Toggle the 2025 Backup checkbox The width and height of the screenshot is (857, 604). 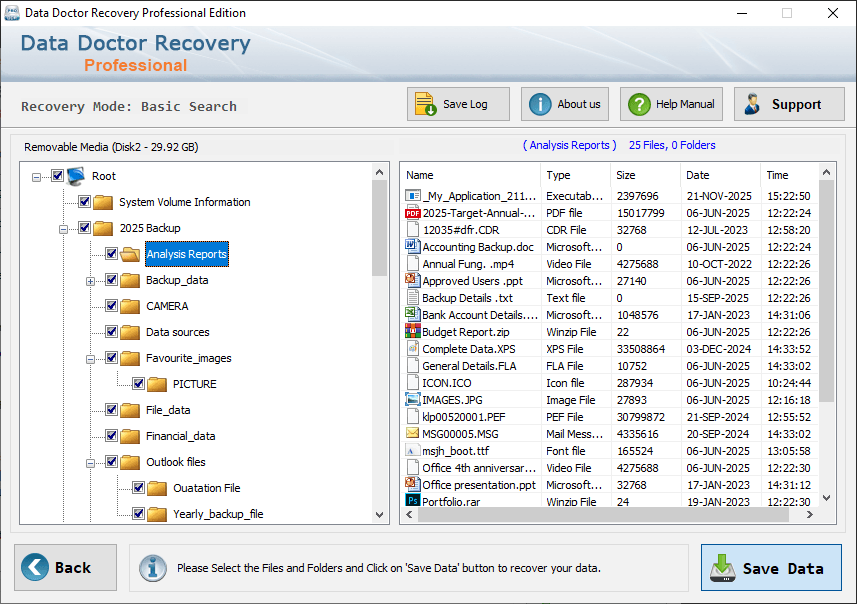click(84, 227)
